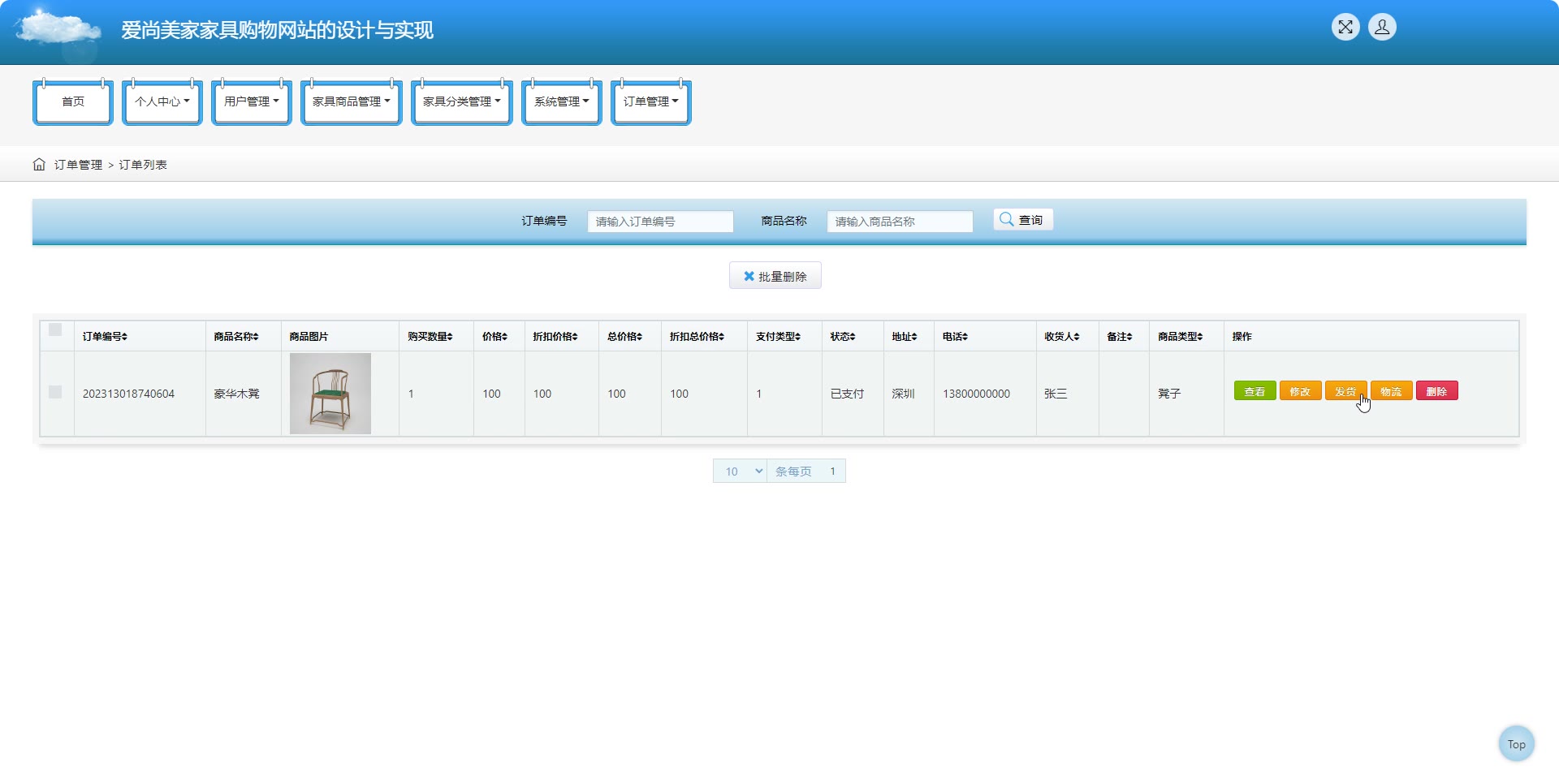Image resolution: width=1559 pixels, height=784 pixels.
Task: Click the 订单编号 search input field
Action: pos(660,222)
